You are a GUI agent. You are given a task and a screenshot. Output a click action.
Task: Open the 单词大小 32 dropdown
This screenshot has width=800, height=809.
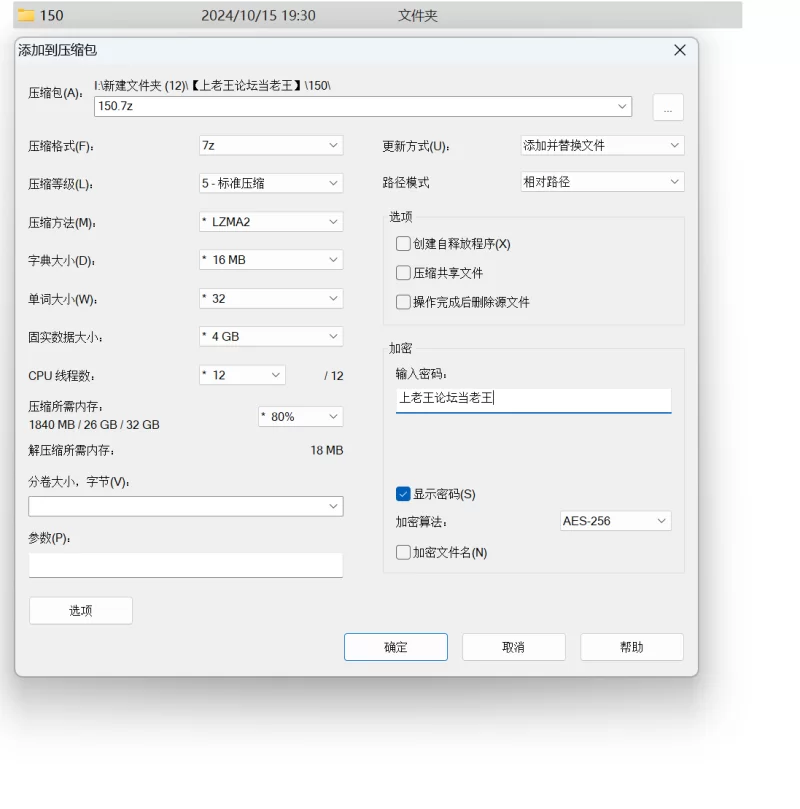pyautogui.click(x=271, y=298)
